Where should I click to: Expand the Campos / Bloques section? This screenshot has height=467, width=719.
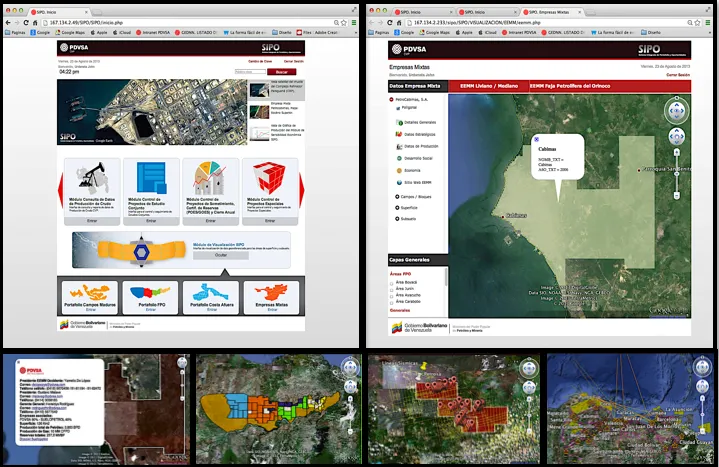(x=397, y=197)
